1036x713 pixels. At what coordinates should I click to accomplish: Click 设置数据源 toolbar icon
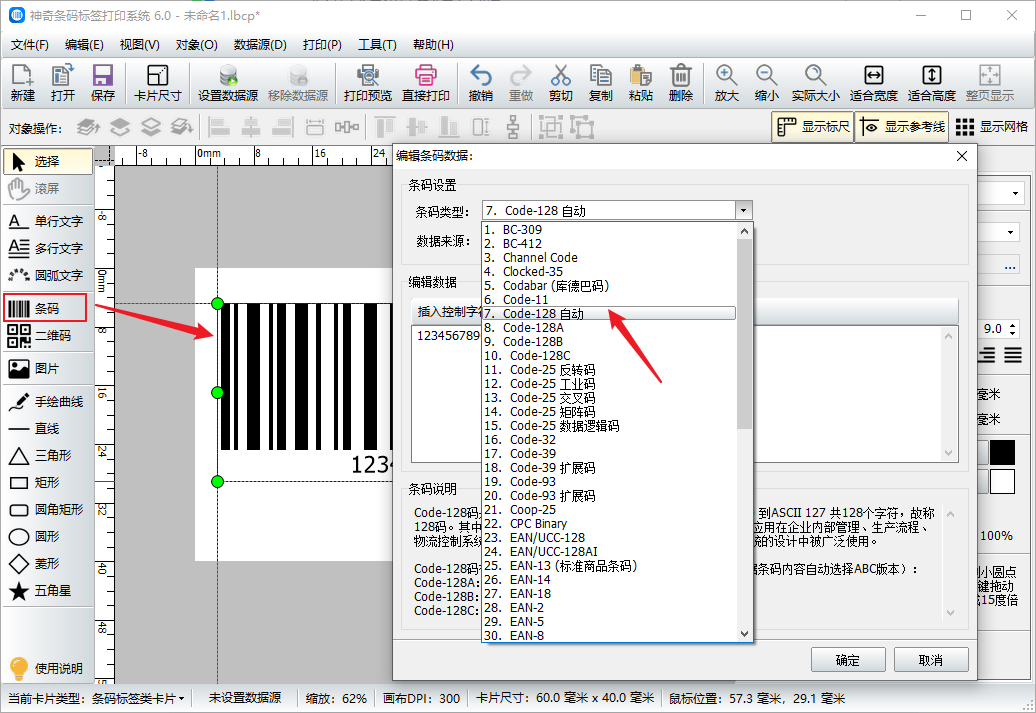coord(228,83)
